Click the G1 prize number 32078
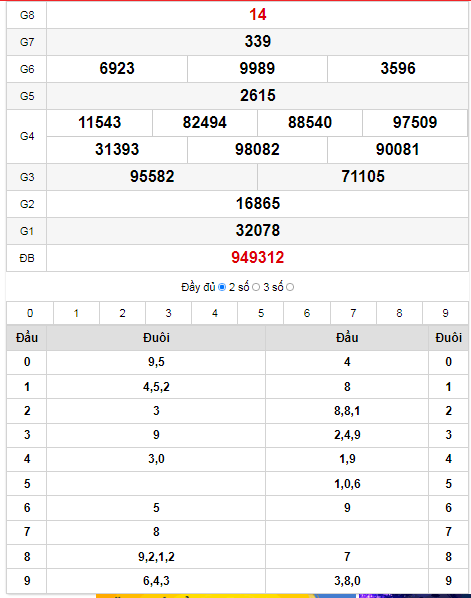 257,230
